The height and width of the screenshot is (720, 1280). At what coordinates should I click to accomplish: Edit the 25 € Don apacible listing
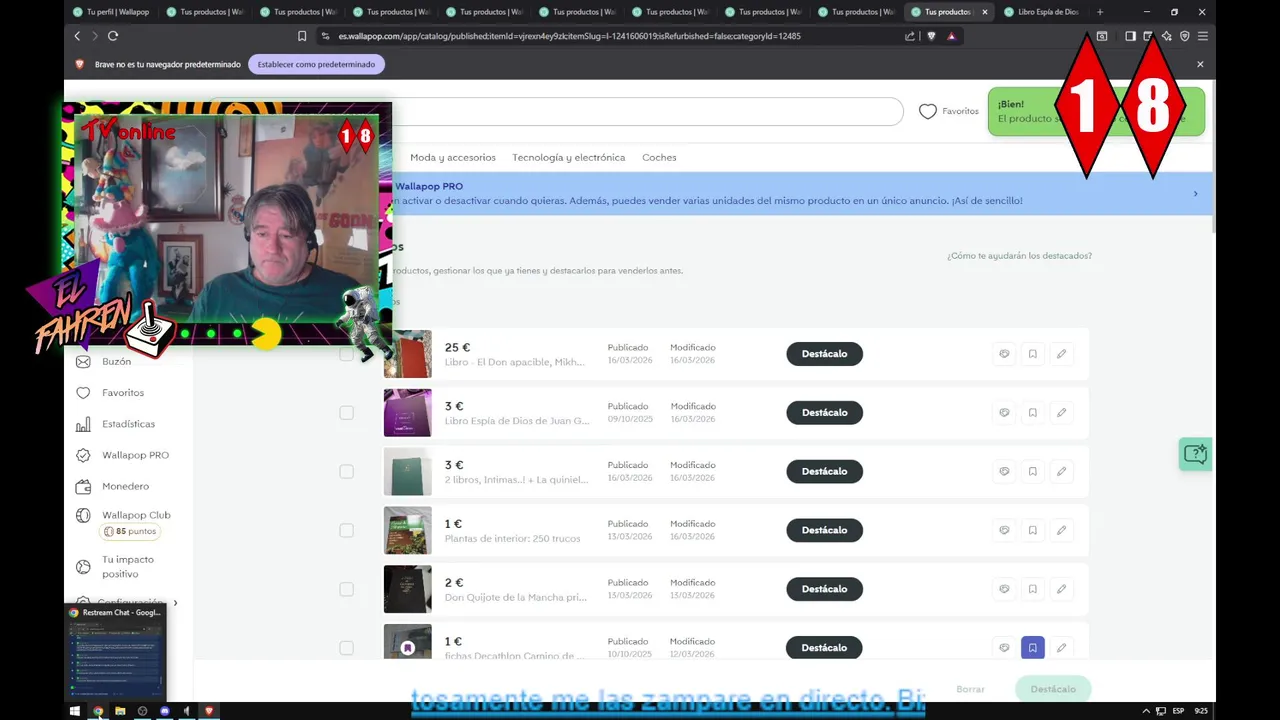1061,354
